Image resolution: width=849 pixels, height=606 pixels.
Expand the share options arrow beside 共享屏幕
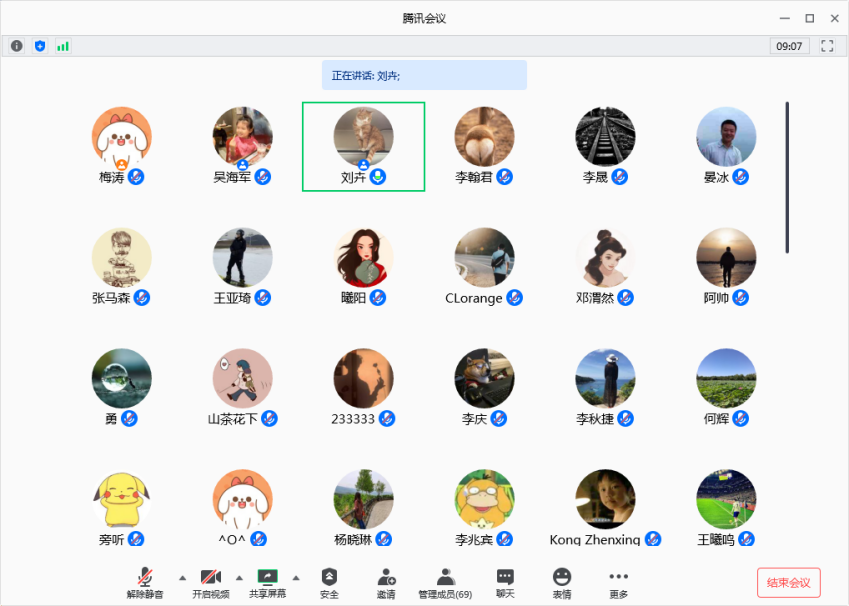pyautogui.click(x=296, y=577)
